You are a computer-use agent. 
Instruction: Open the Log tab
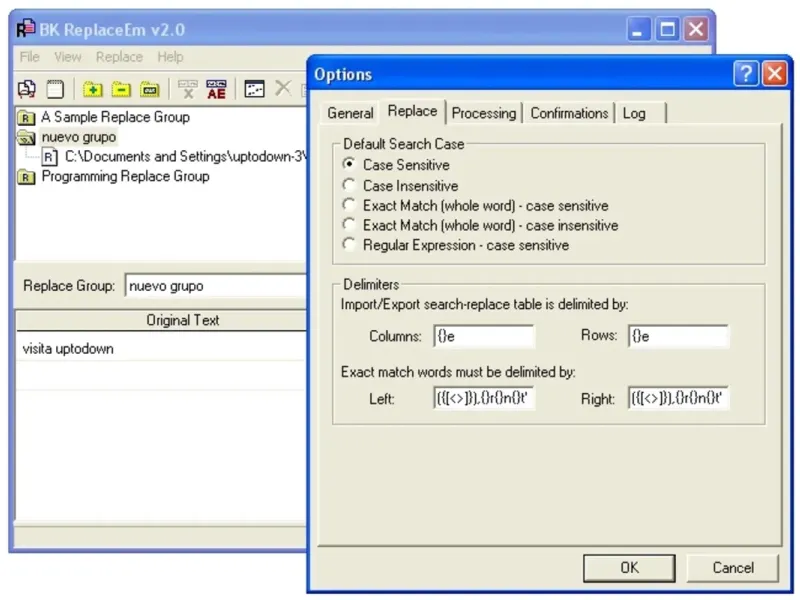click(641, 113)
